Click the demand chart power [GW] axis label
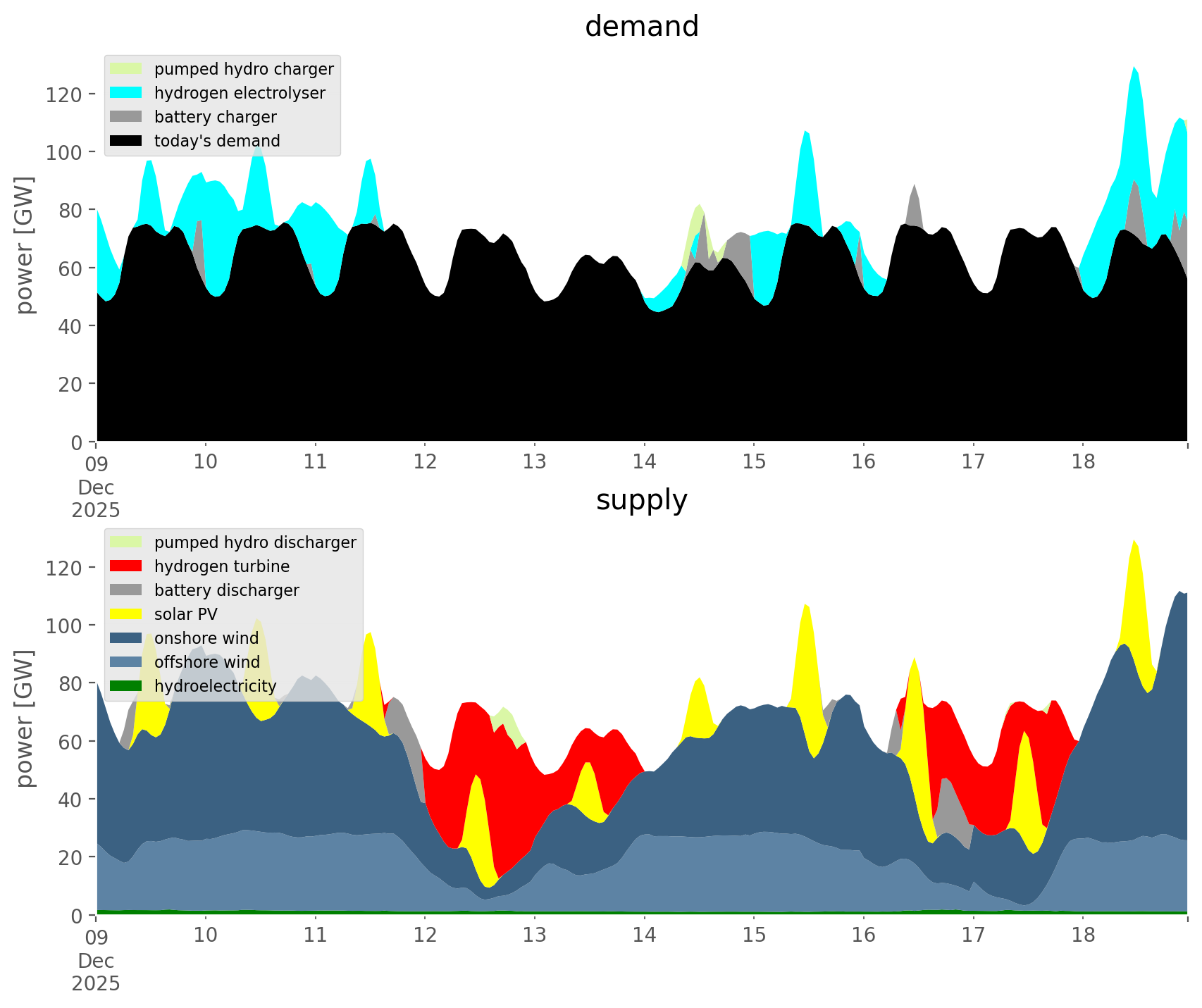Viewport: 1202px width, 1008px height. coord(25,245)
